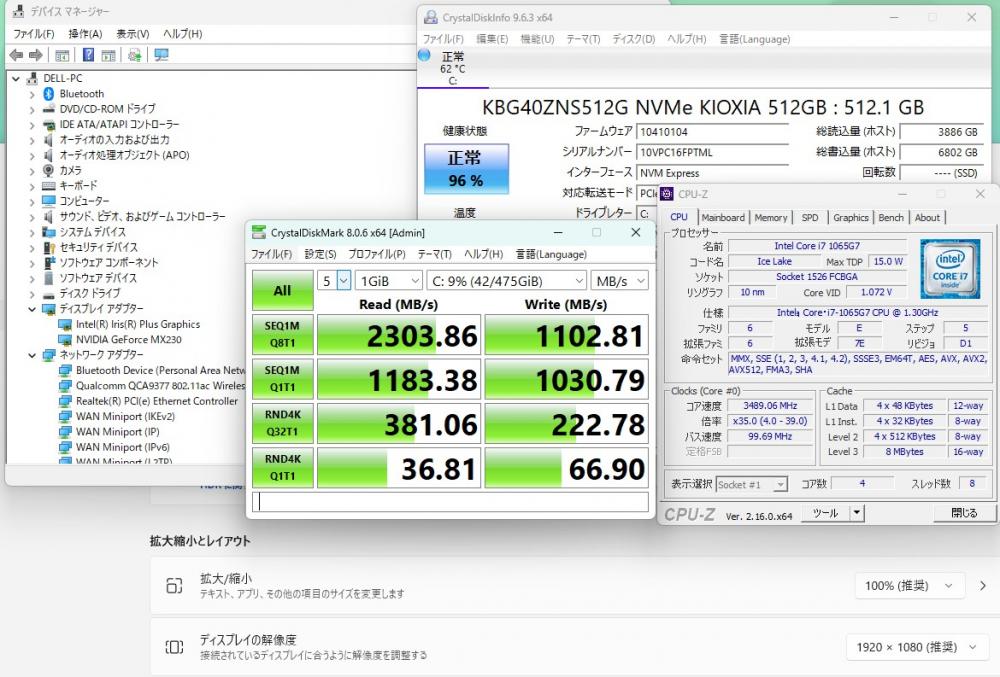
Task: Click the ツール button in CPU-Z
Action: [825, 513]
